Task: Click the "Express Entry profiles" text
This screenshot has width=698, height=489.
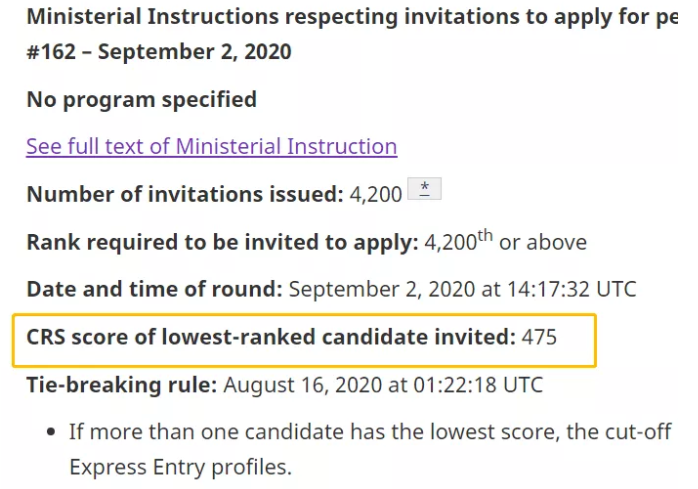Action: pos(181,467)
